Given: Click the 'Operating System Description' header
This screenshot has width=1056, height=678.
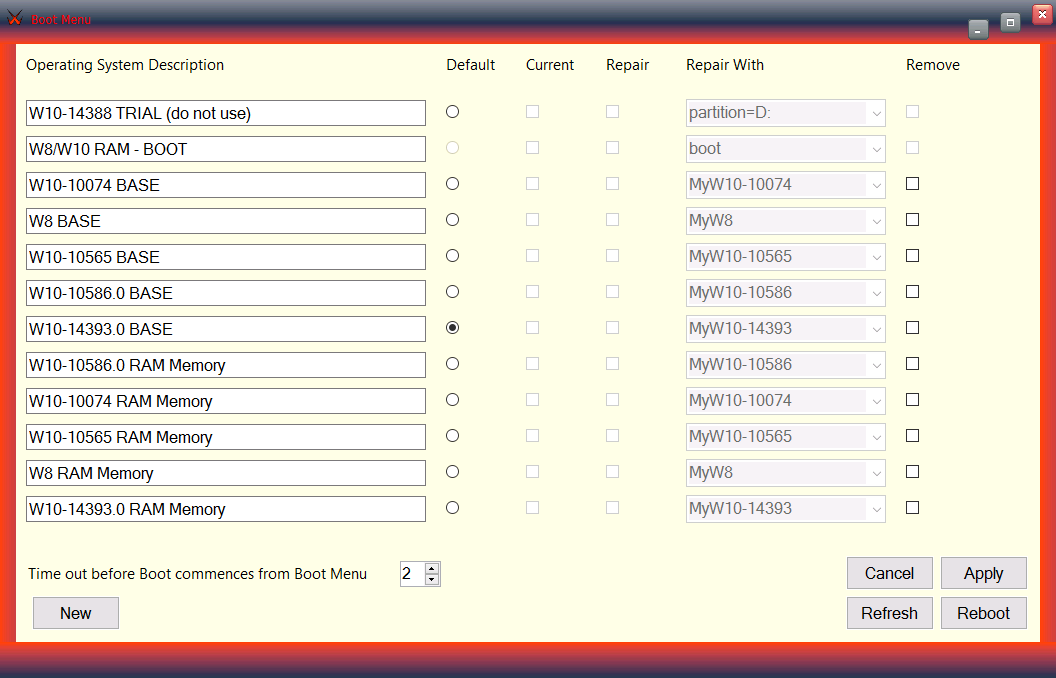Looking at the screenshot, I should [125, 65].
